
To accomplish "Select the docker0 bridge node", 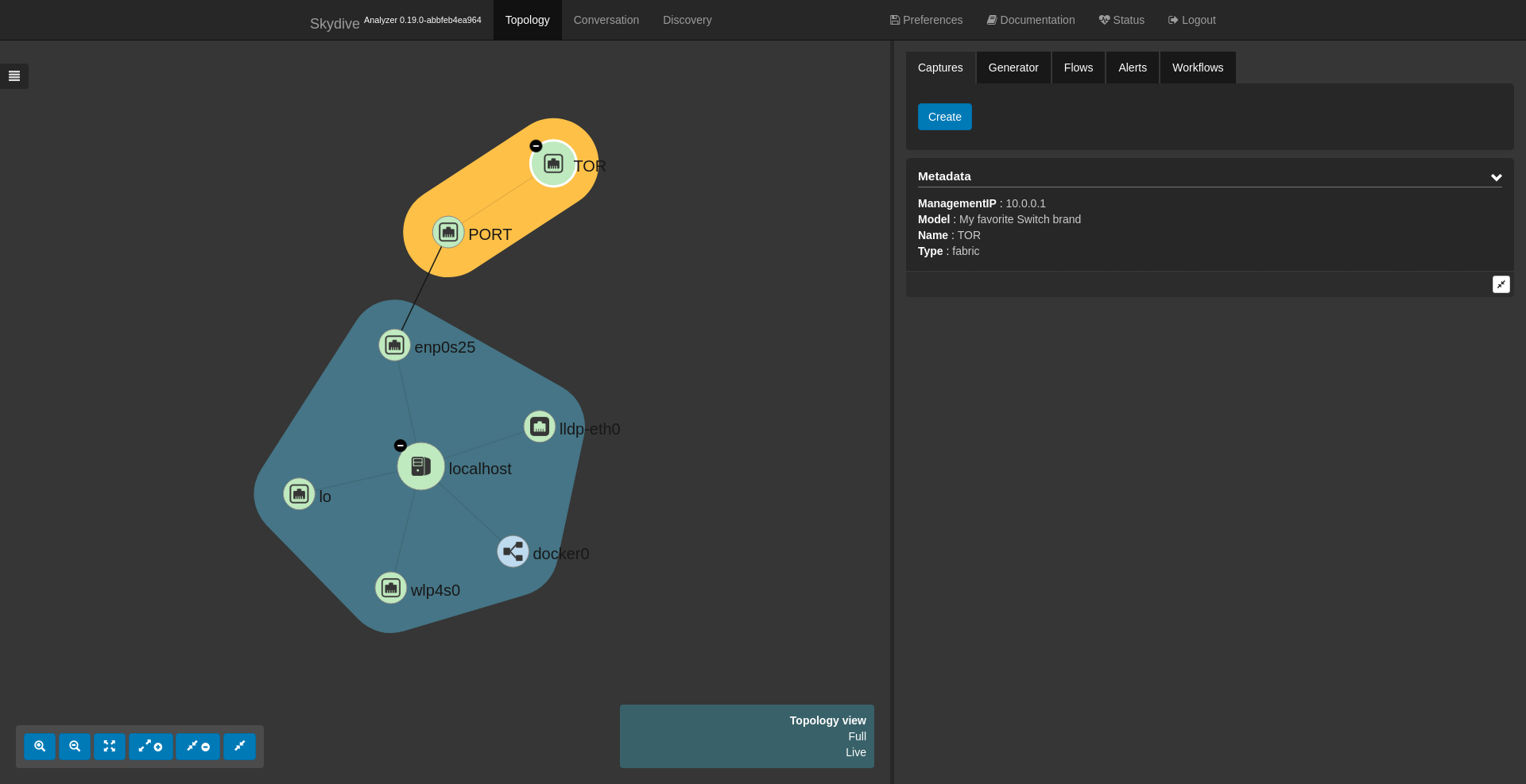I will [x=513, y=551].
